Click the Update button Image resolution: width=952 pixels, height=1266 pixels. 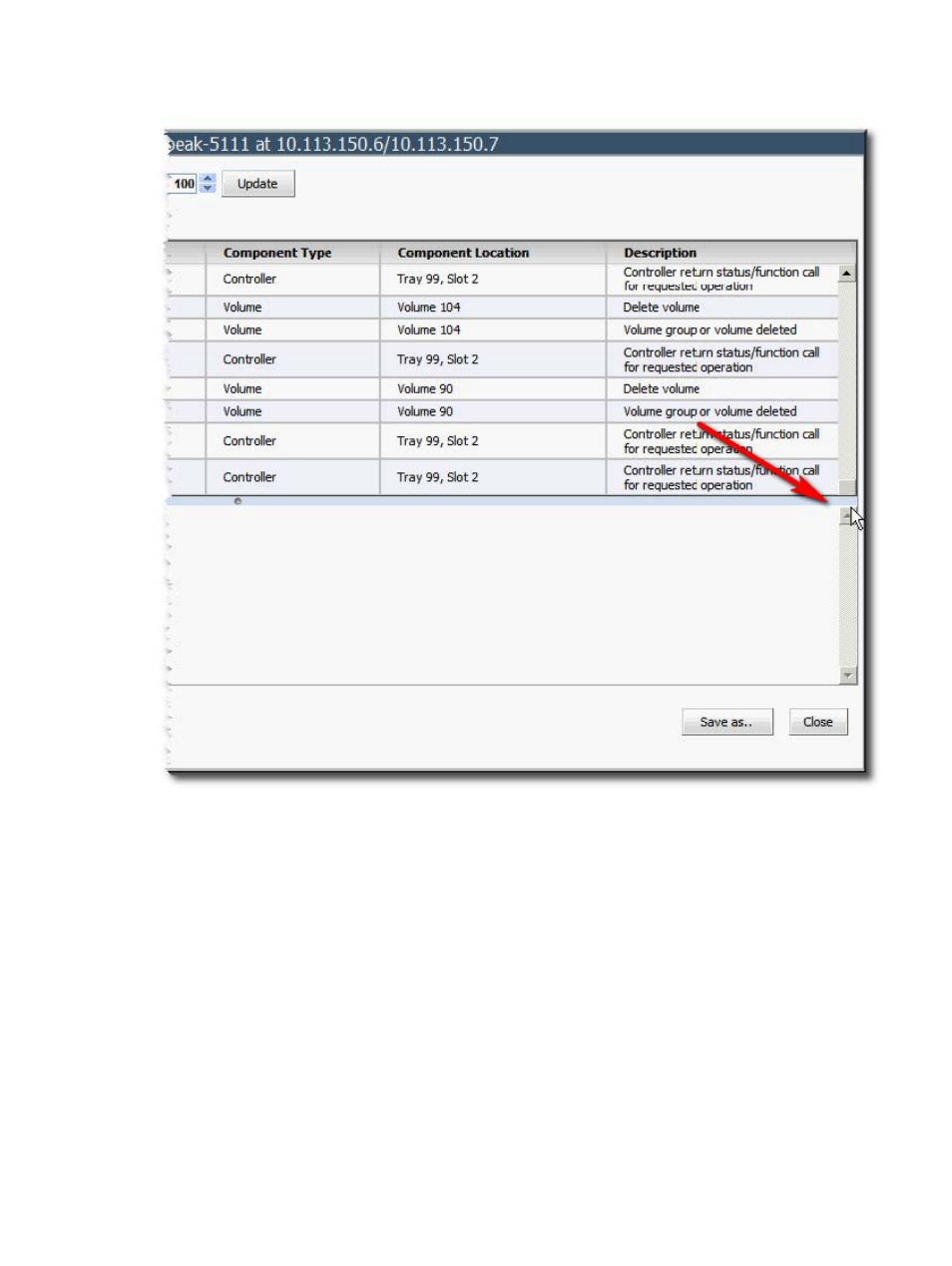coord(257,184)
